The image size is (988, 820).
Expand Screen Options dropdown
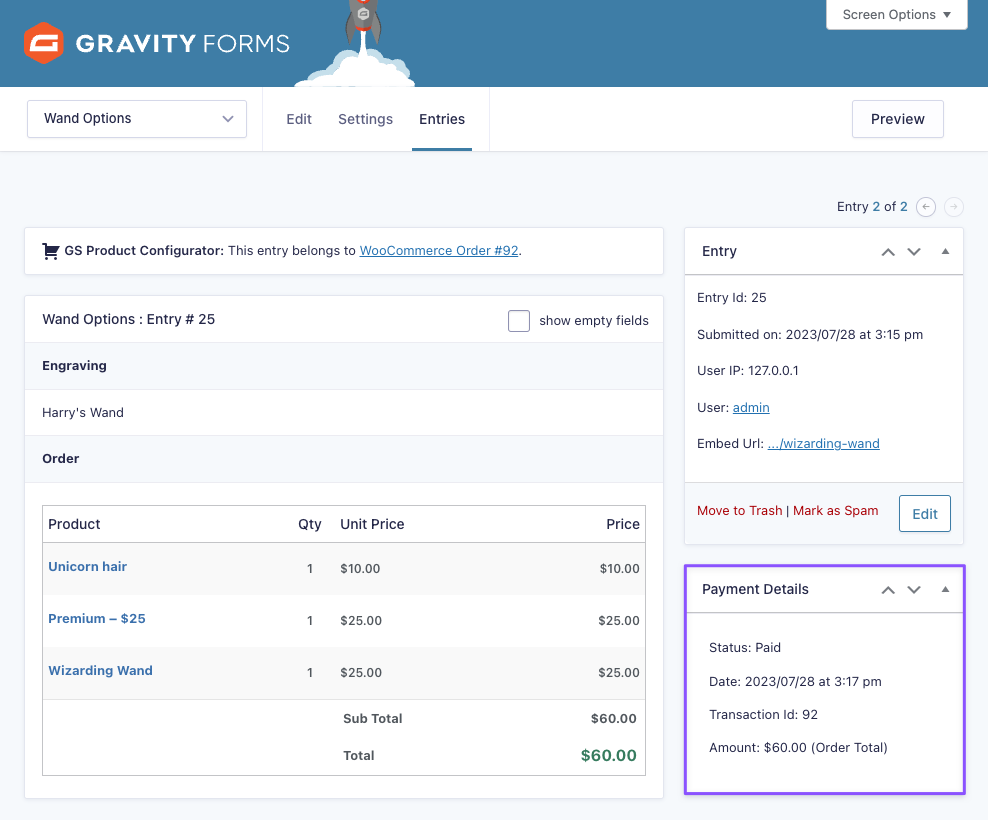[x=897, y=14]
